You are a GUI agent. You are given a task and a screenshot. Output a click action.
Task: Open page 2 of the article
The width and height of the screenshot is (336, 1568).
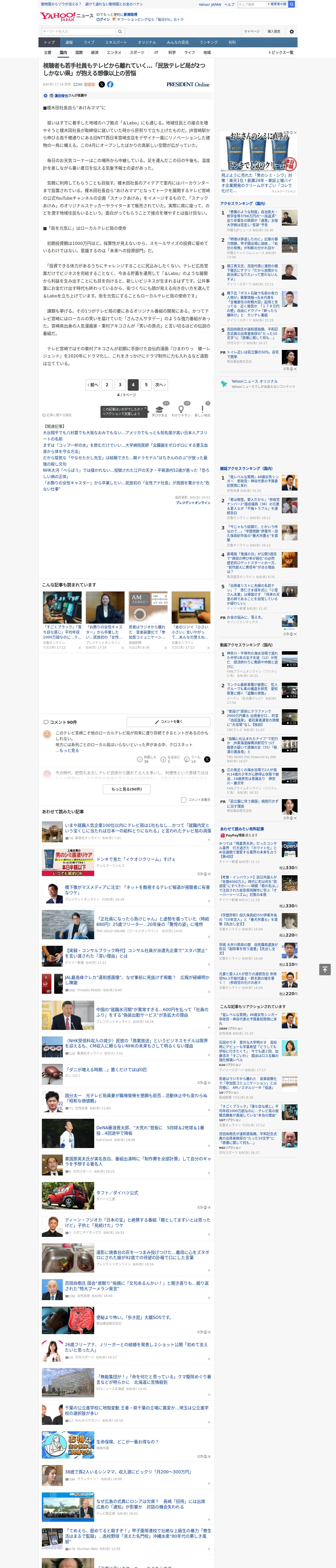coord(107,385)
